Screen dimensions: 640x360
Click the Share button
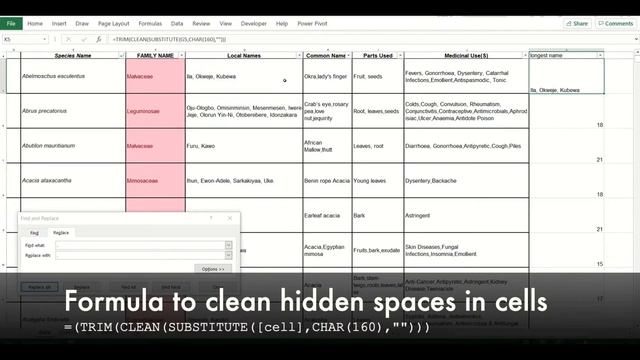pos(577,24)
